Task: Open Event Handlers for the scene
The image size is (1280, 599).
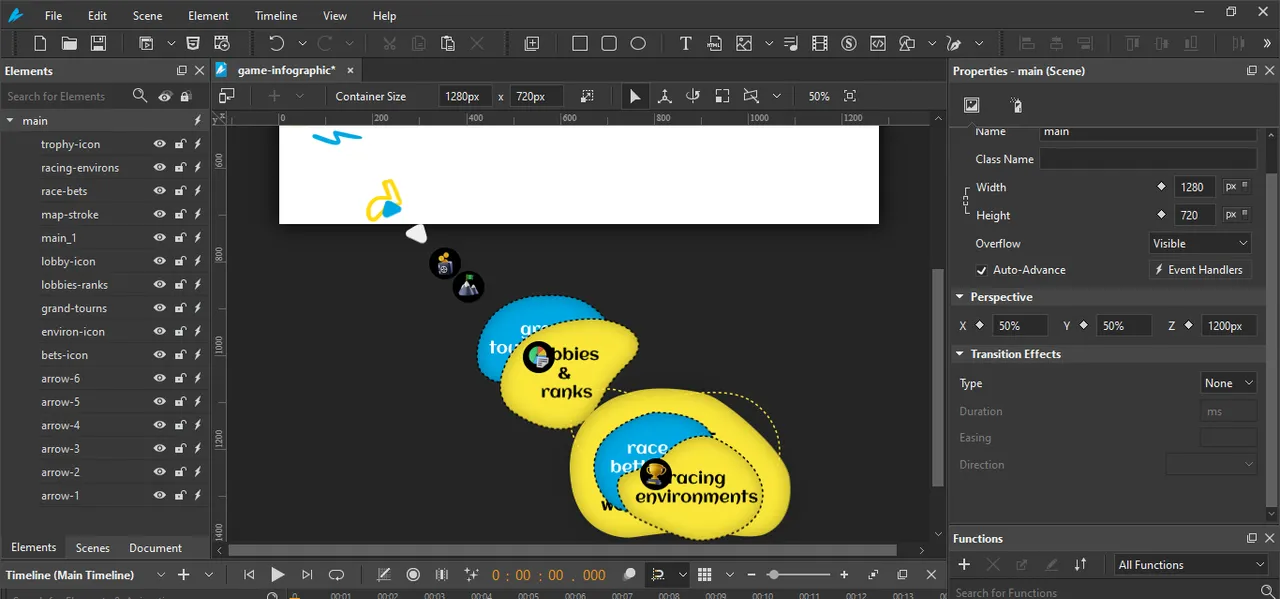Action: [1200, 270]
